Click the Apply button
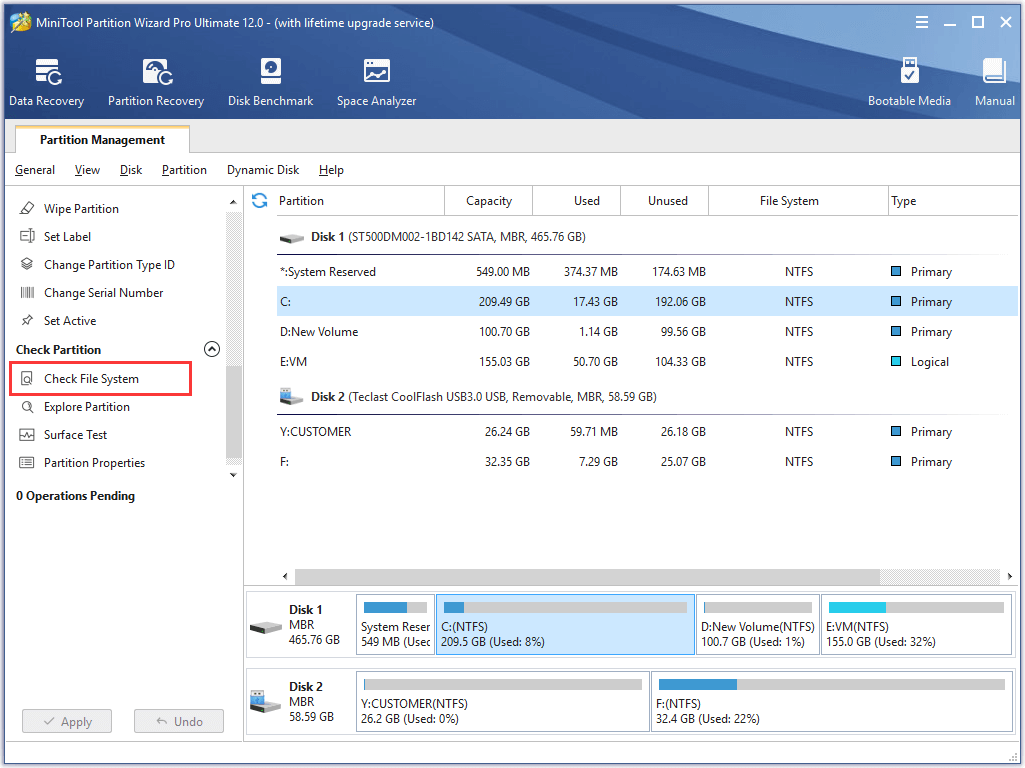This screenshot has width=1025, height=768. (66, 721)
